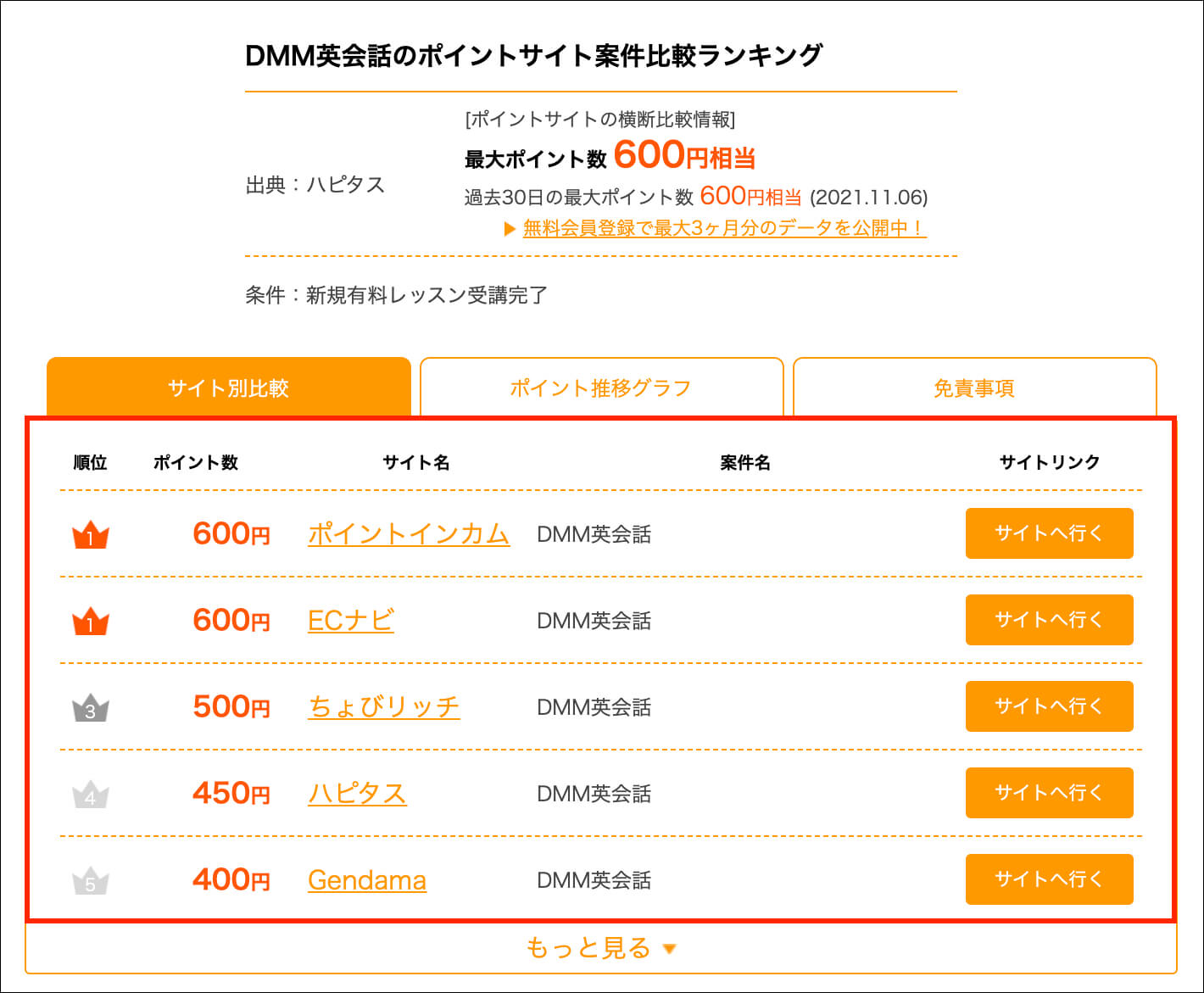Click サイトへ行く button for ポイントインカム

[x=1049, y=533]
